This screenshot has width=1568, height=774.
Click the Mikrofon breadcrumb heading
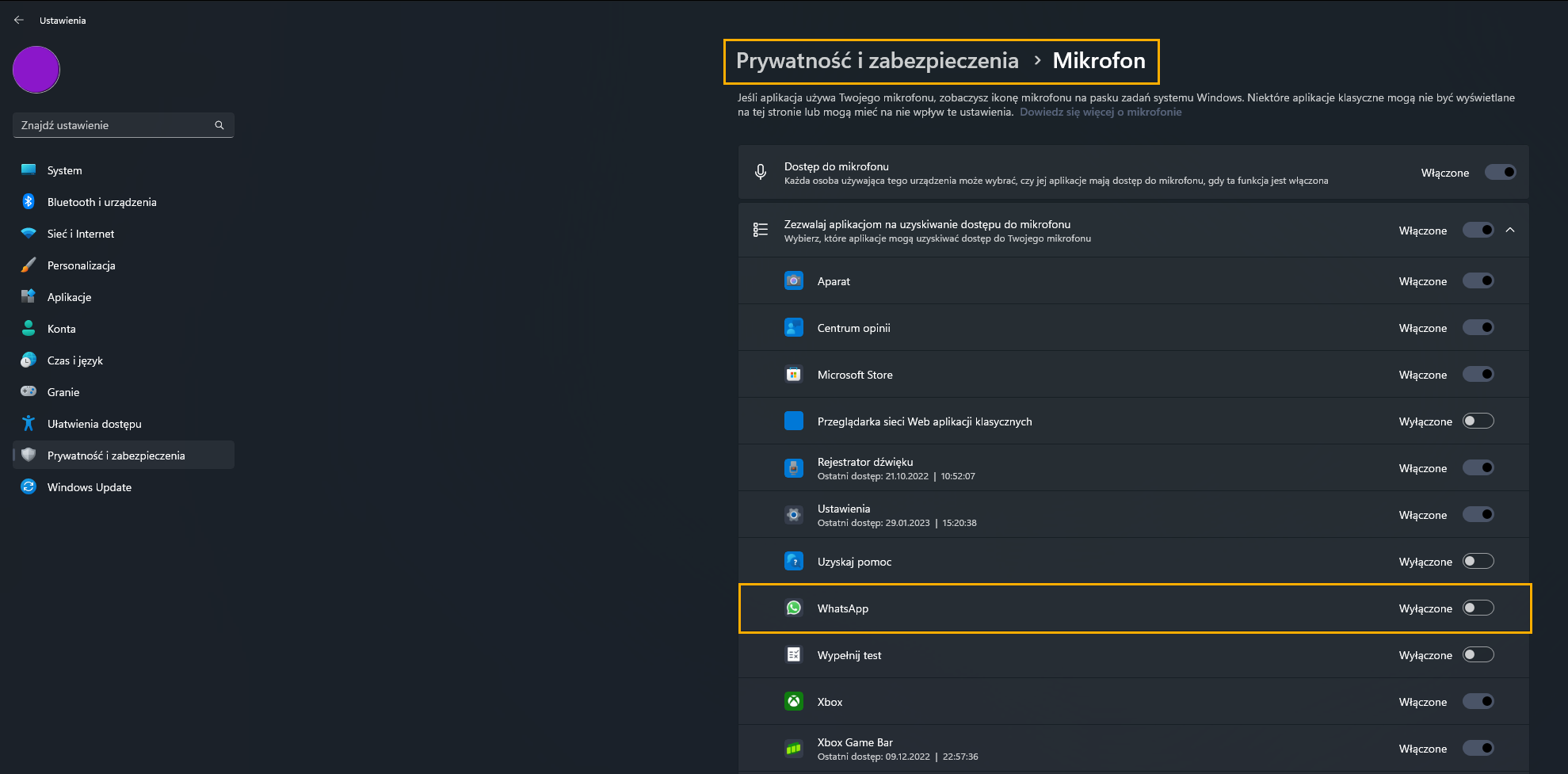(1099, 61)
